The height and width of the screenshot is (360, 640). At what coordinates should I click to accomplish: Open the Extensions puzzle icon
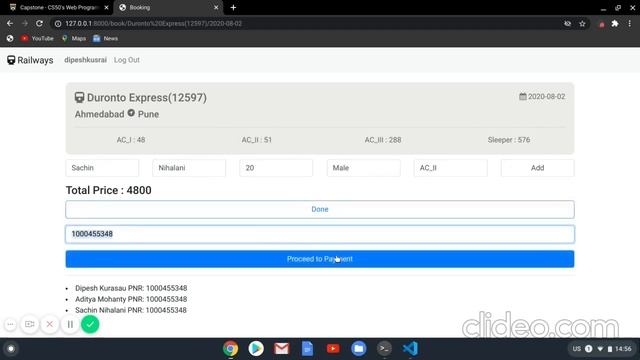(615, 24)
